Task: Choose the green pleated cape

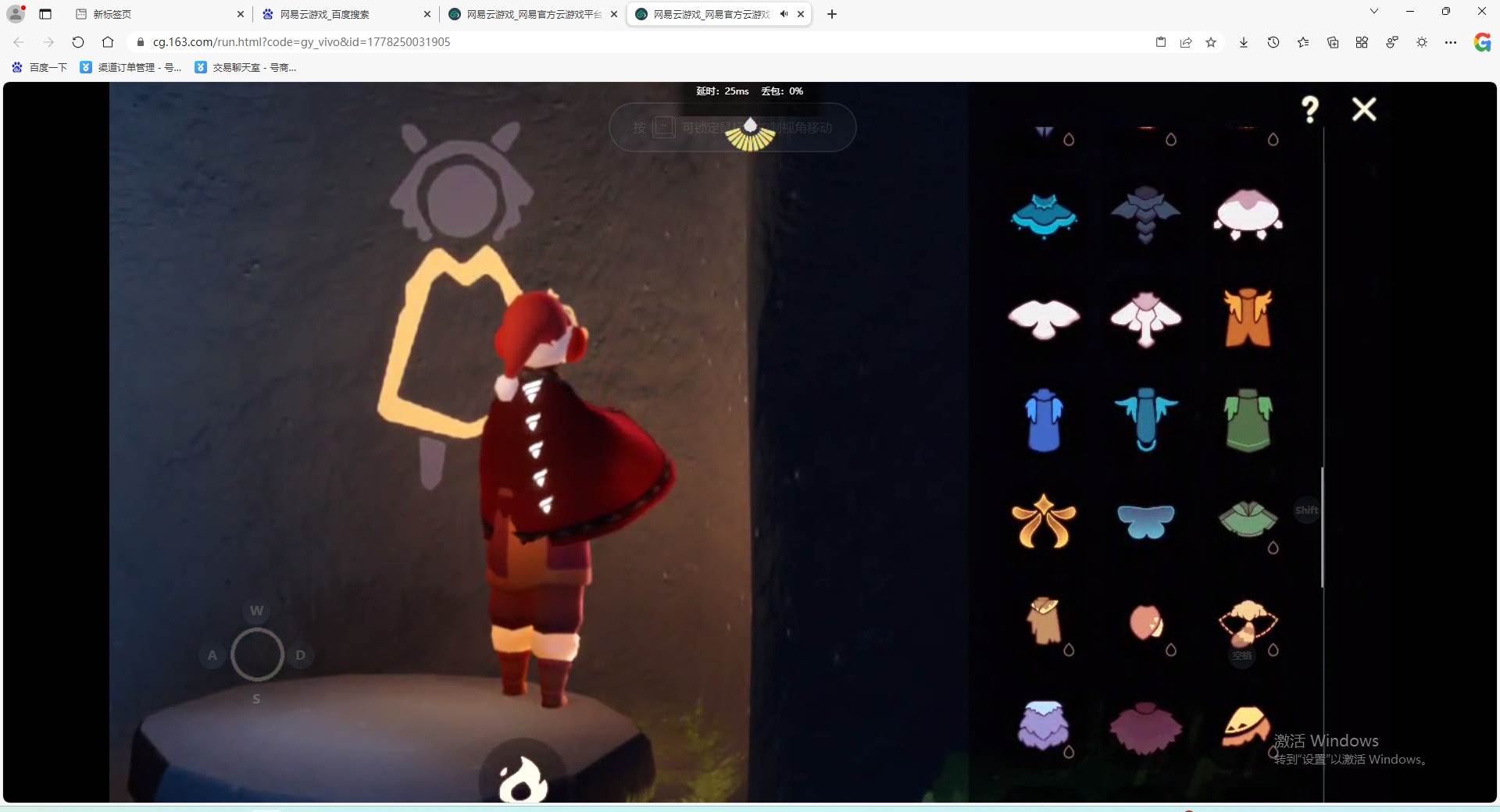Action: (1248, 518)
